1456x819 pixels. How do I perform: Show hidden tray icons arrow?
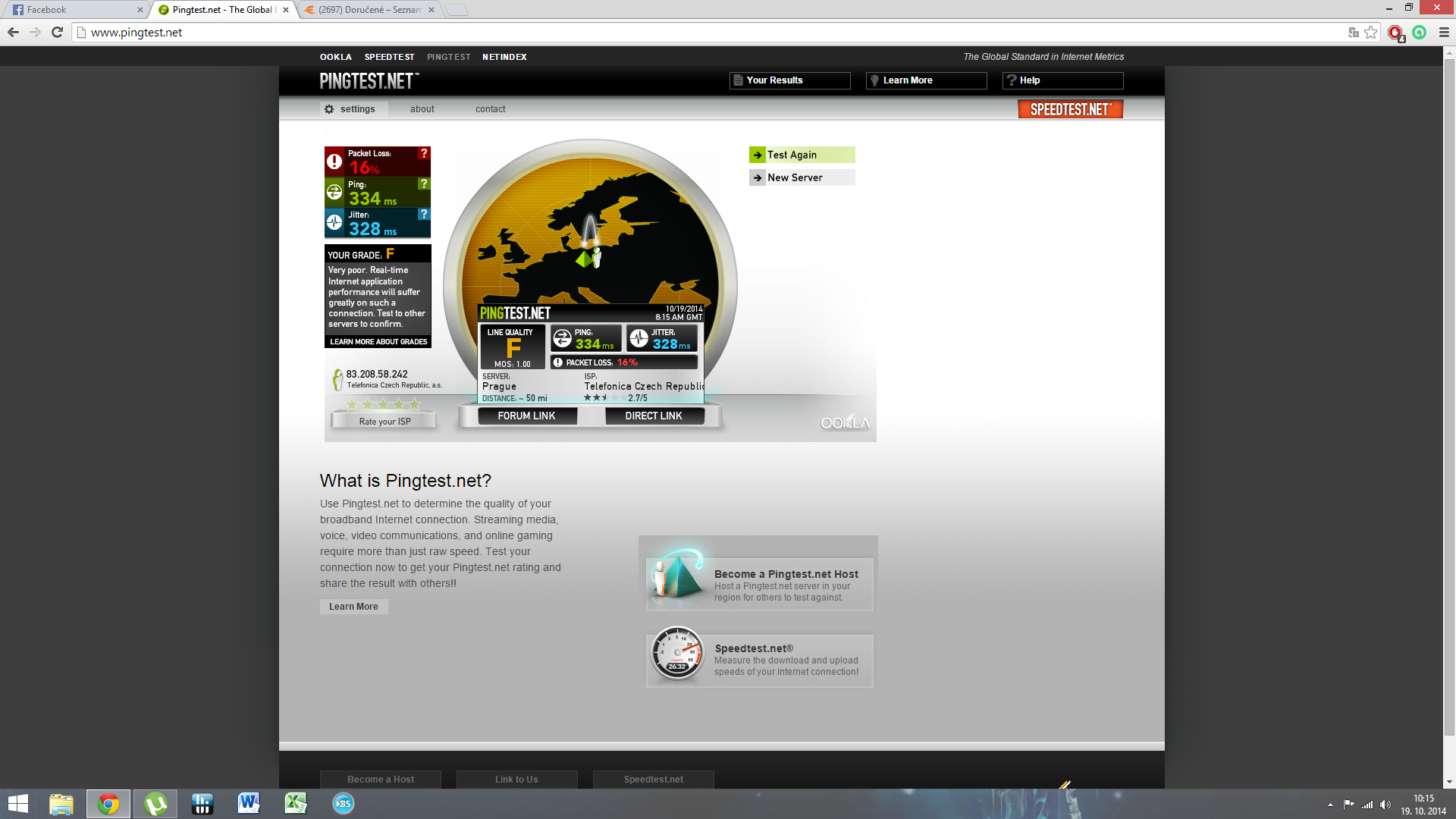tap(1330, 805)
